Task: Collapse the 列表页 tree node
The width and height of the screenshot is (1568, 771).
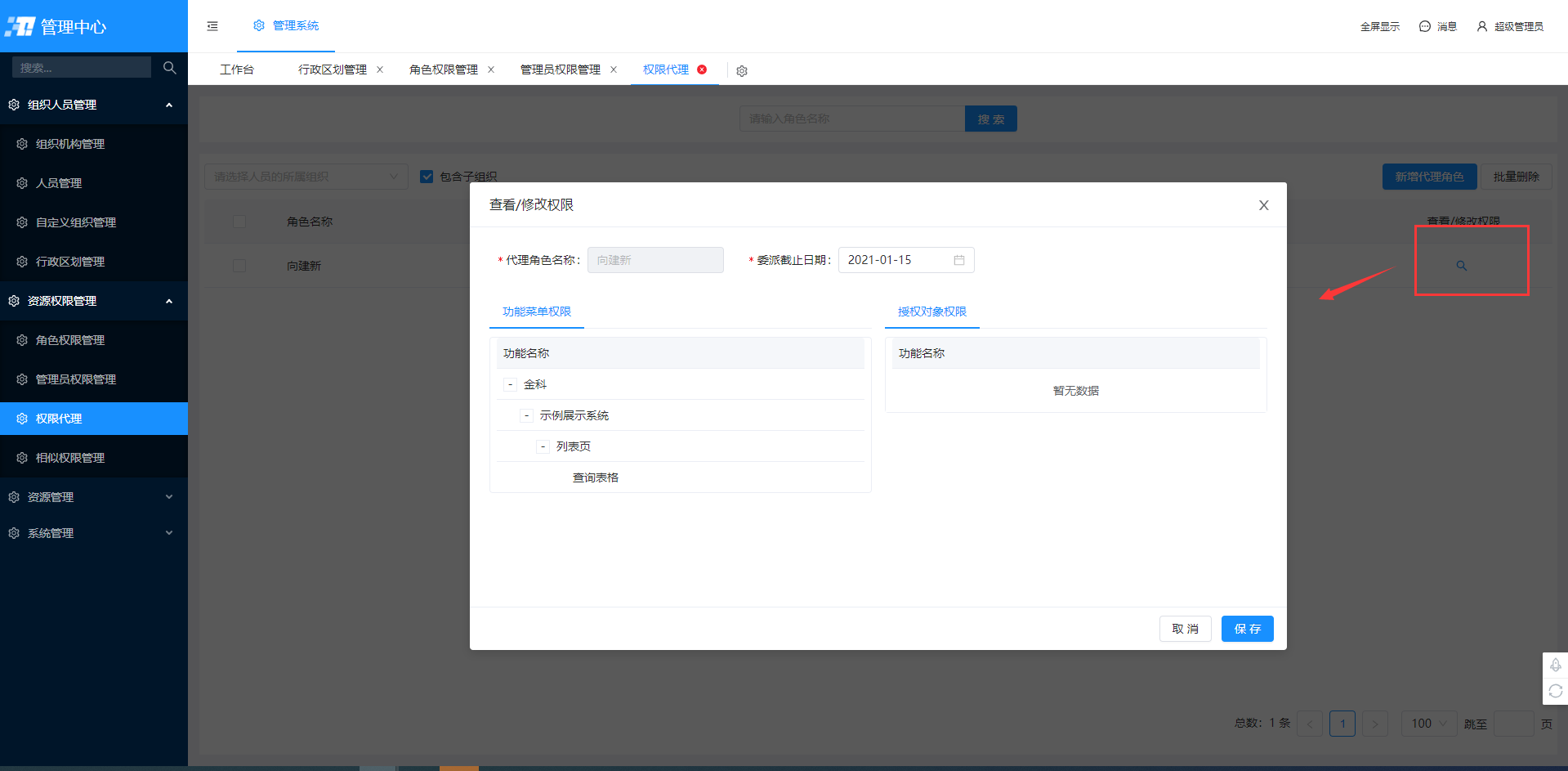Action: 543,446
